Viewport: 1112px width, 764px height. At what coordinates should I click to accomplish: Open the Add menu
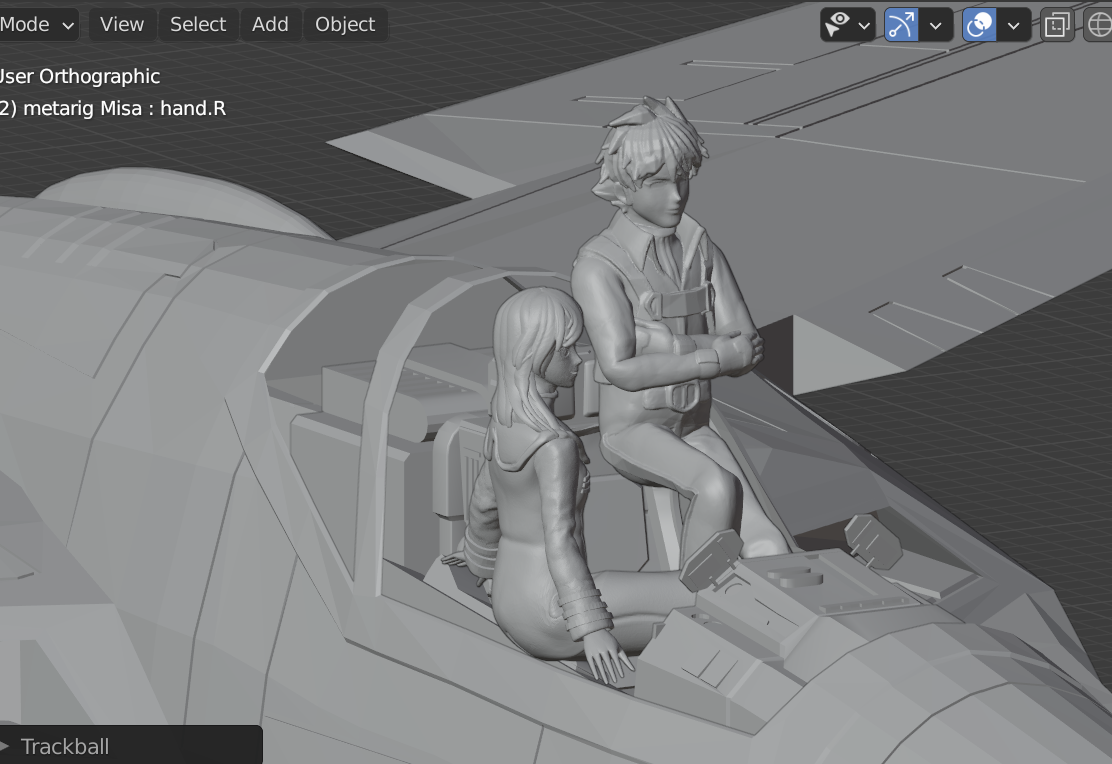270,25
